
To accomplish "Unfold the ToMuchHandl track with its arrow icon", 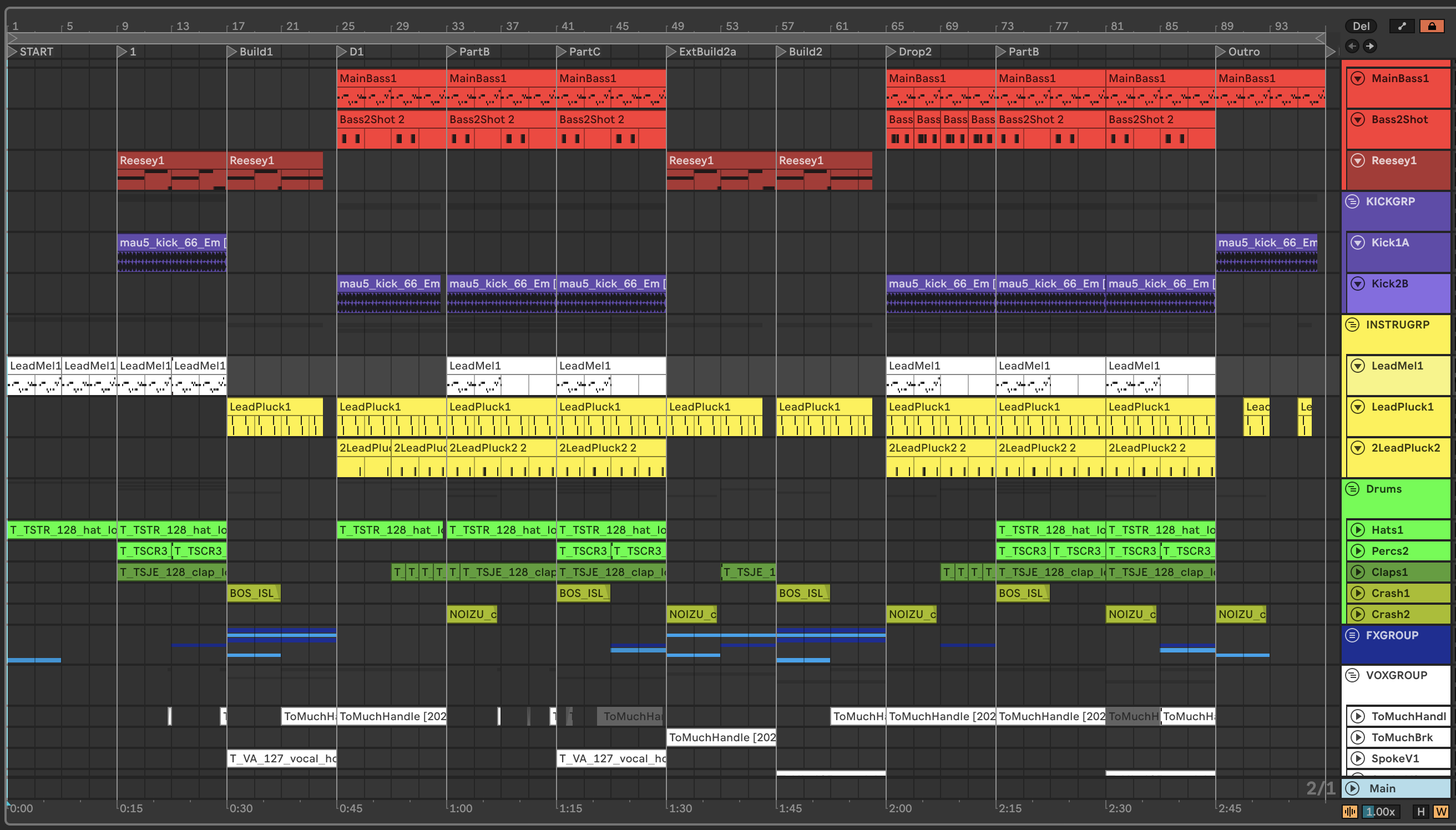I will (1358, 716).
